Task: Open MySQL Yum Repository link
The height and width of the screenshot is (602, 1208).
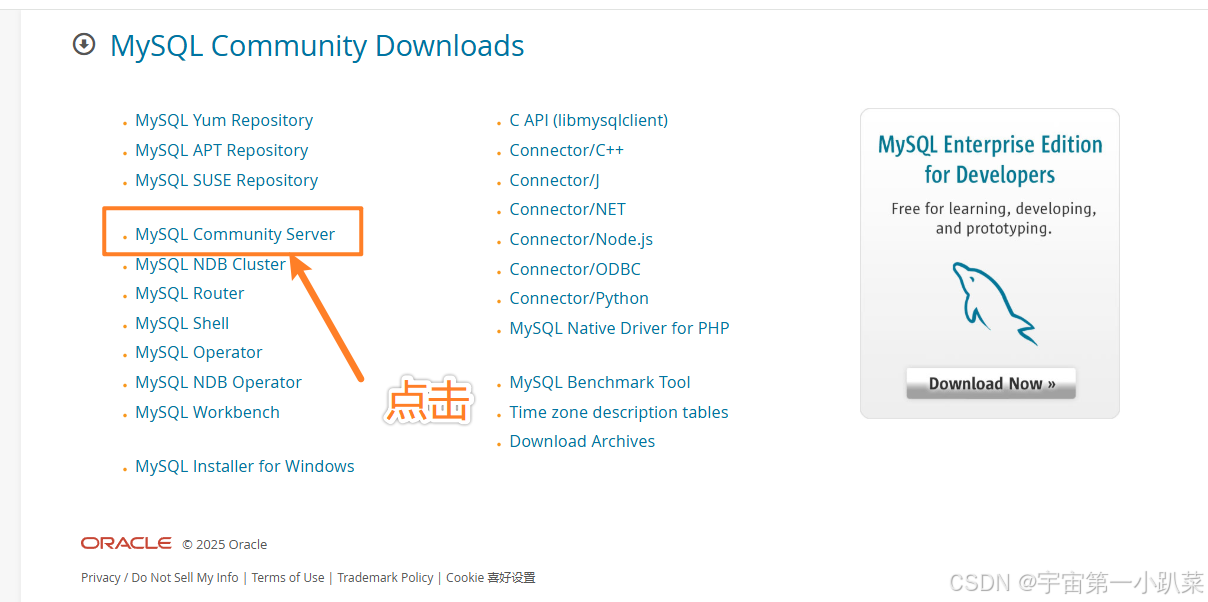Action: point(224,120)
